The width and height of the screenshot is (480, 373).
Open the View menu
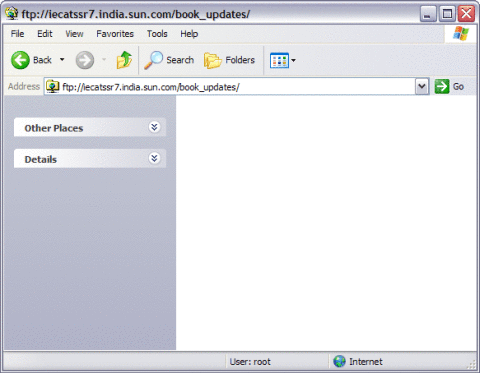click(74, 34)
